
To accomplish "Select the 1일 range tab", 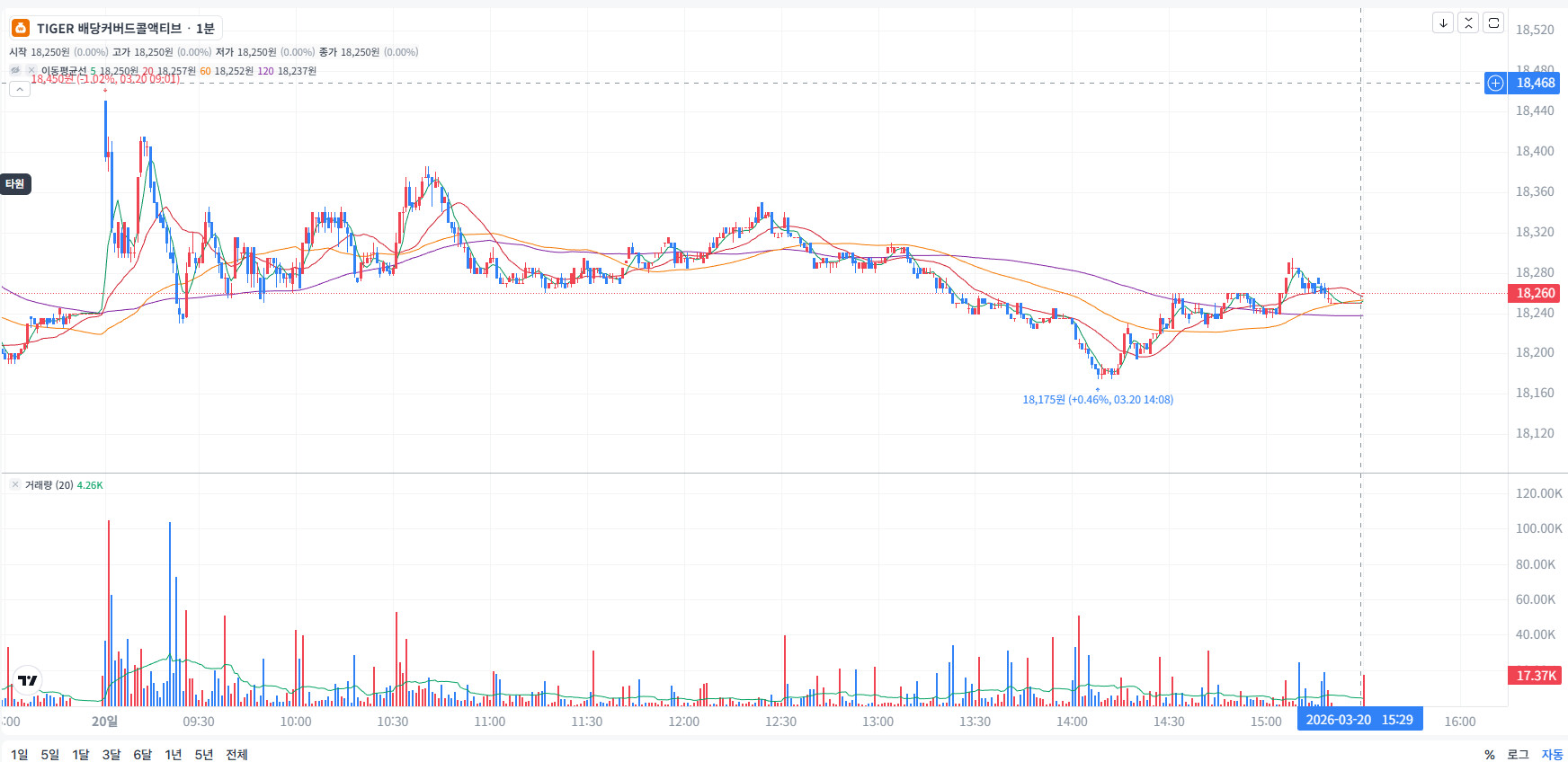I will click(x=19, y=754).
